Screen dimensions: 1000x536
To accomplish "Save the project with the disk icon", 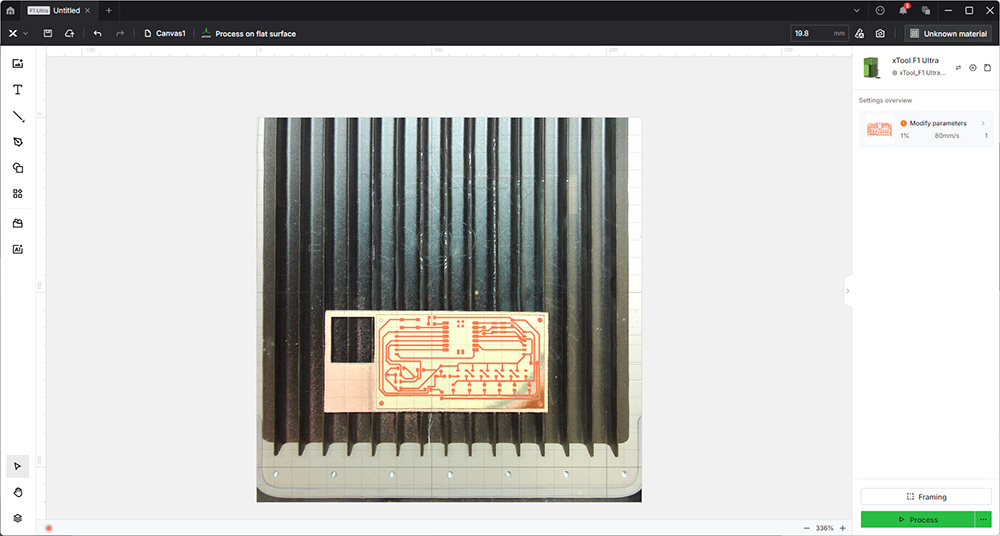I will tap(48, 33).
